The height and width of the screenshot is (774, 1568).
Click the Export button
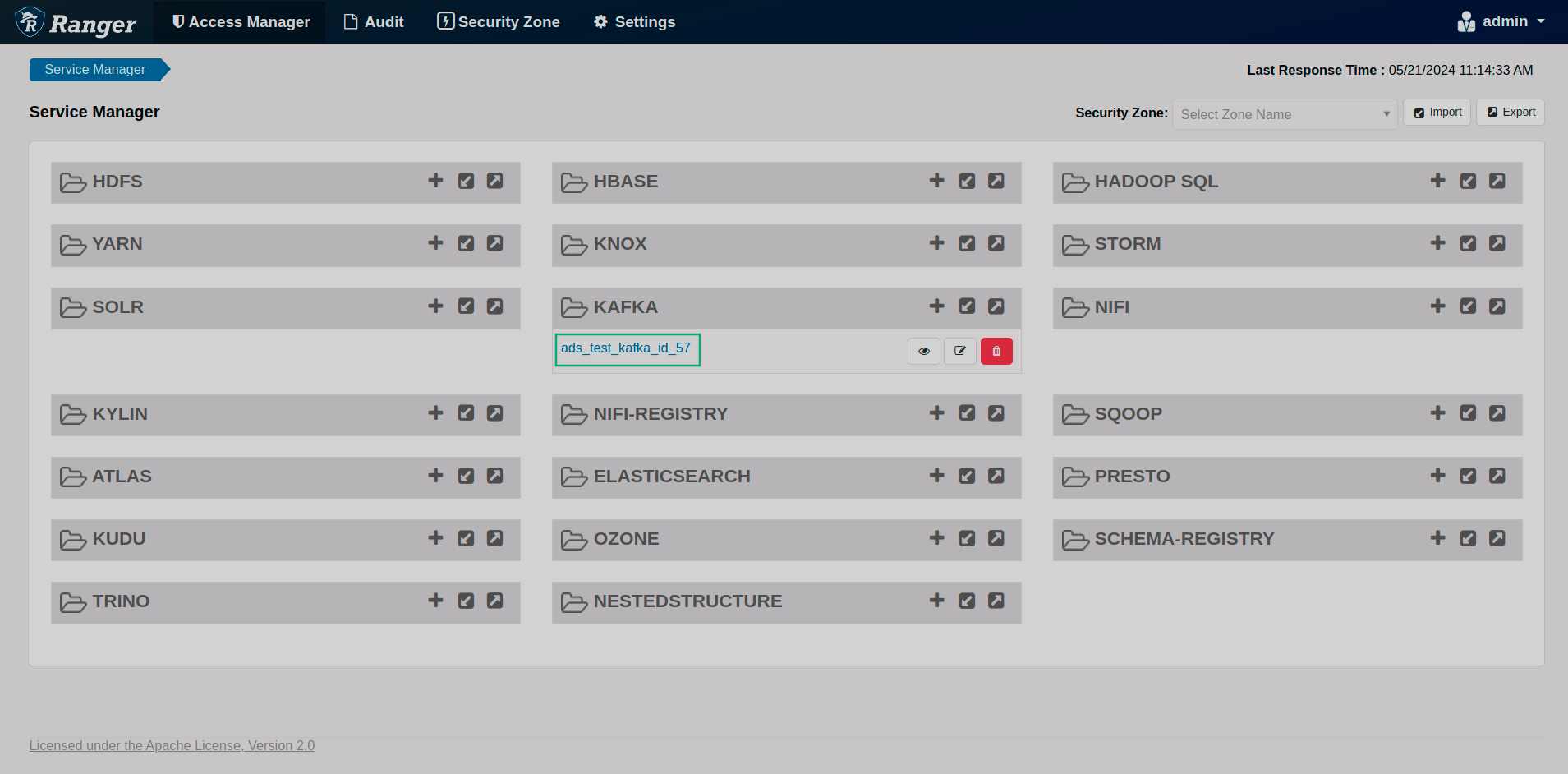(1511, 113)
